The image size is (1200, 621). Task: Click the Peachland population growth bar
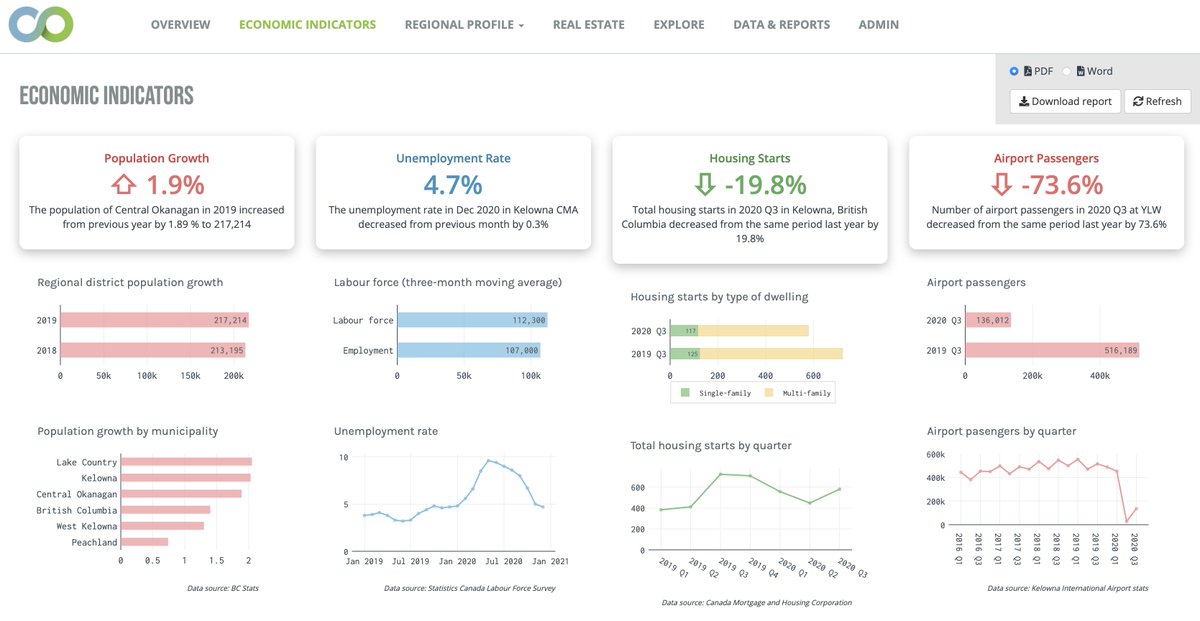tap(145, 542)
